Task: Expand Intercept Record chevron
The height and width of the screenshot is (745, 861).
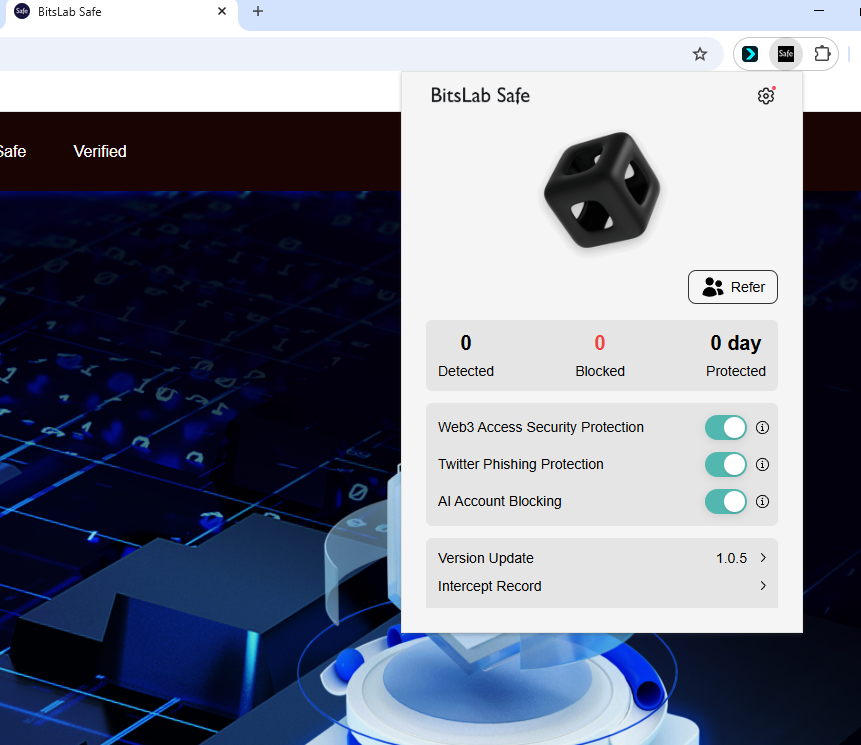Action: pos(763,586)
